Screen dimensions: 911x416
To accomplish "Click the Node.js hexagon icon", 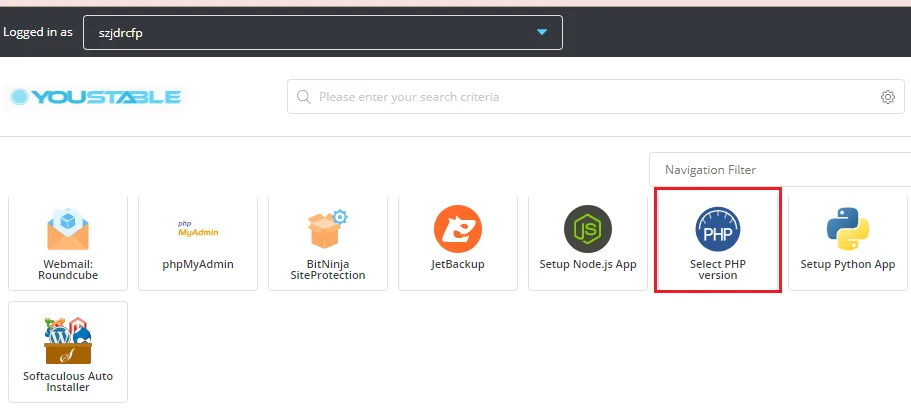I will click(588, 229).
